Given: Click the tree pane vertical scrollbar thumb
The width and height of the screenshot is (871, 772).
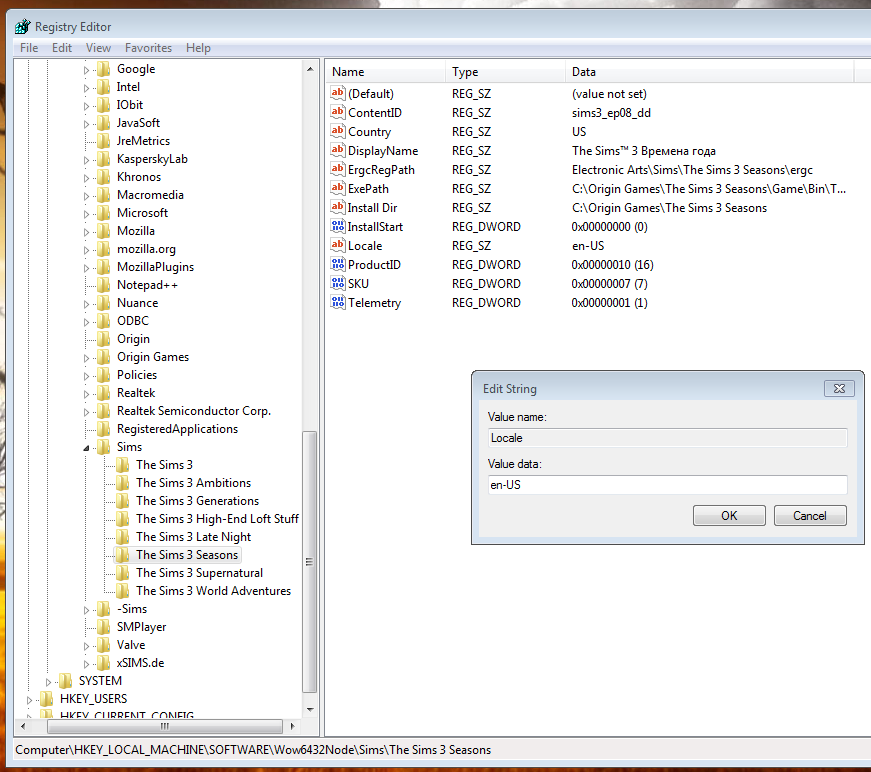Looking at the screenshot, I should point(310,562).
